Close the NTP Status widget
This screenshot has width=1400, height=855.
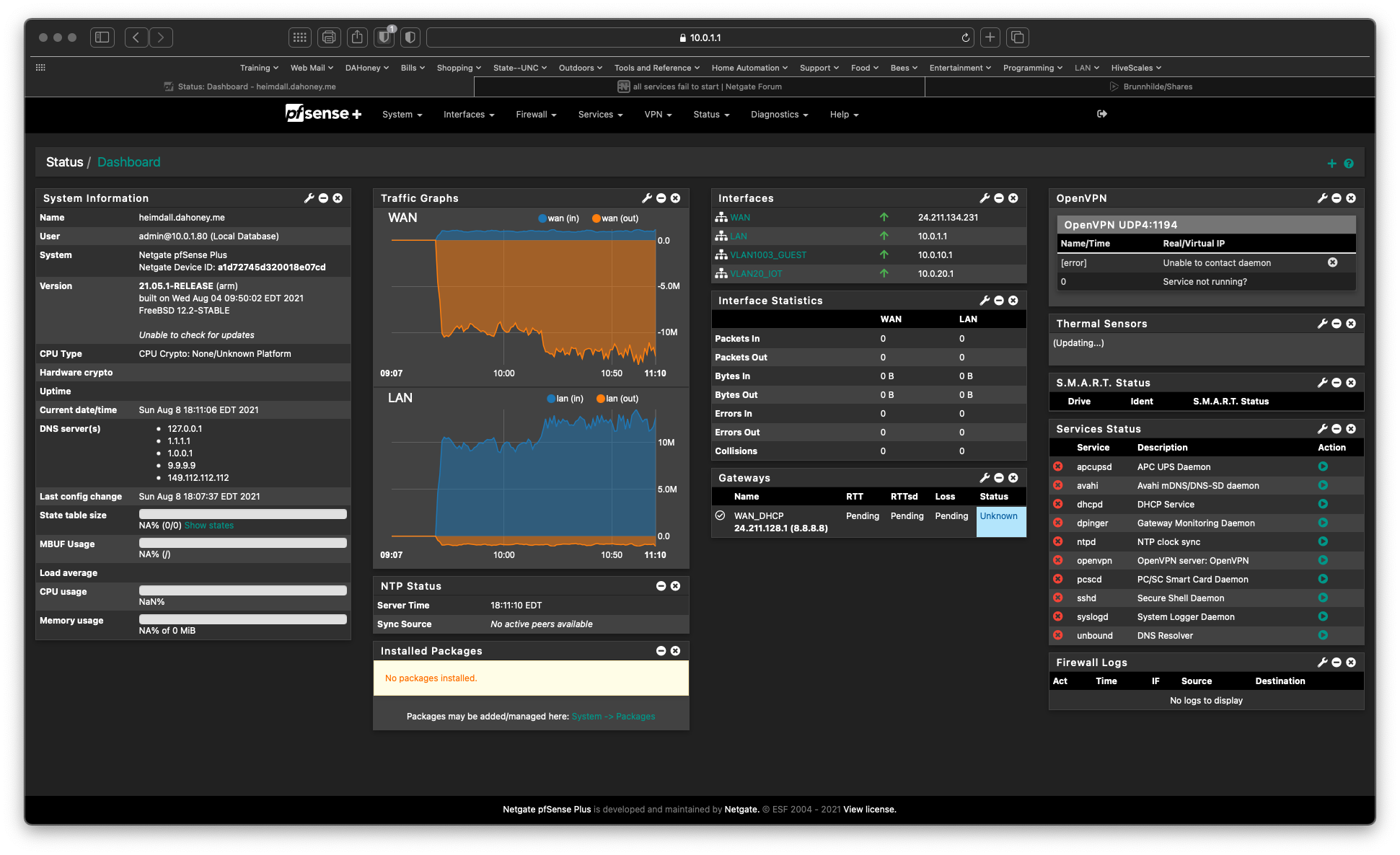point(675,586)
